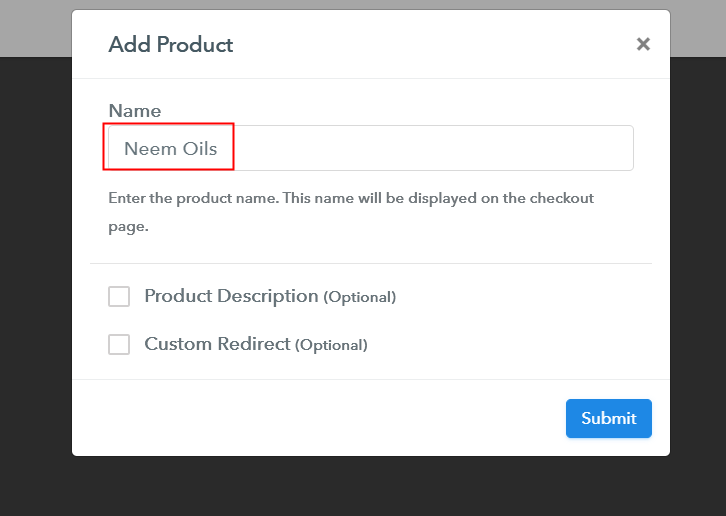Click the 'Custom Redirect (Optional)' label
Image resolution: width=726 pixels, height=516 pixels.
(256, 345)
